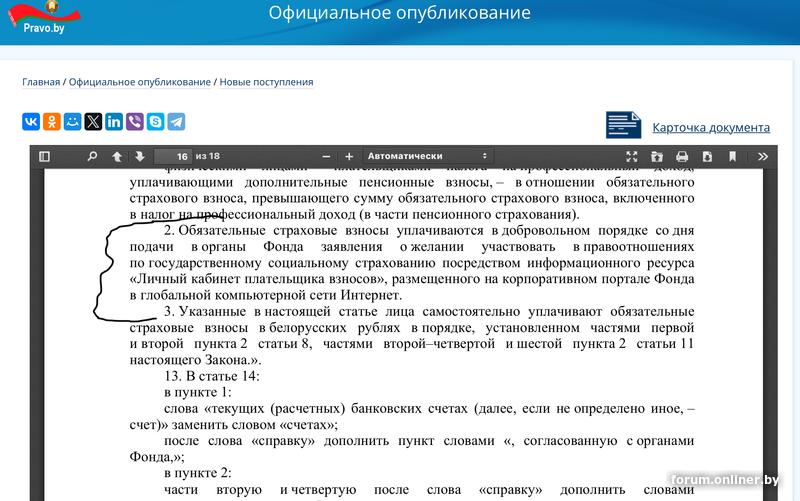Share via Odnoklassniki icon
Viewport: 800px width, 501px height.
[x=52, y=122]
